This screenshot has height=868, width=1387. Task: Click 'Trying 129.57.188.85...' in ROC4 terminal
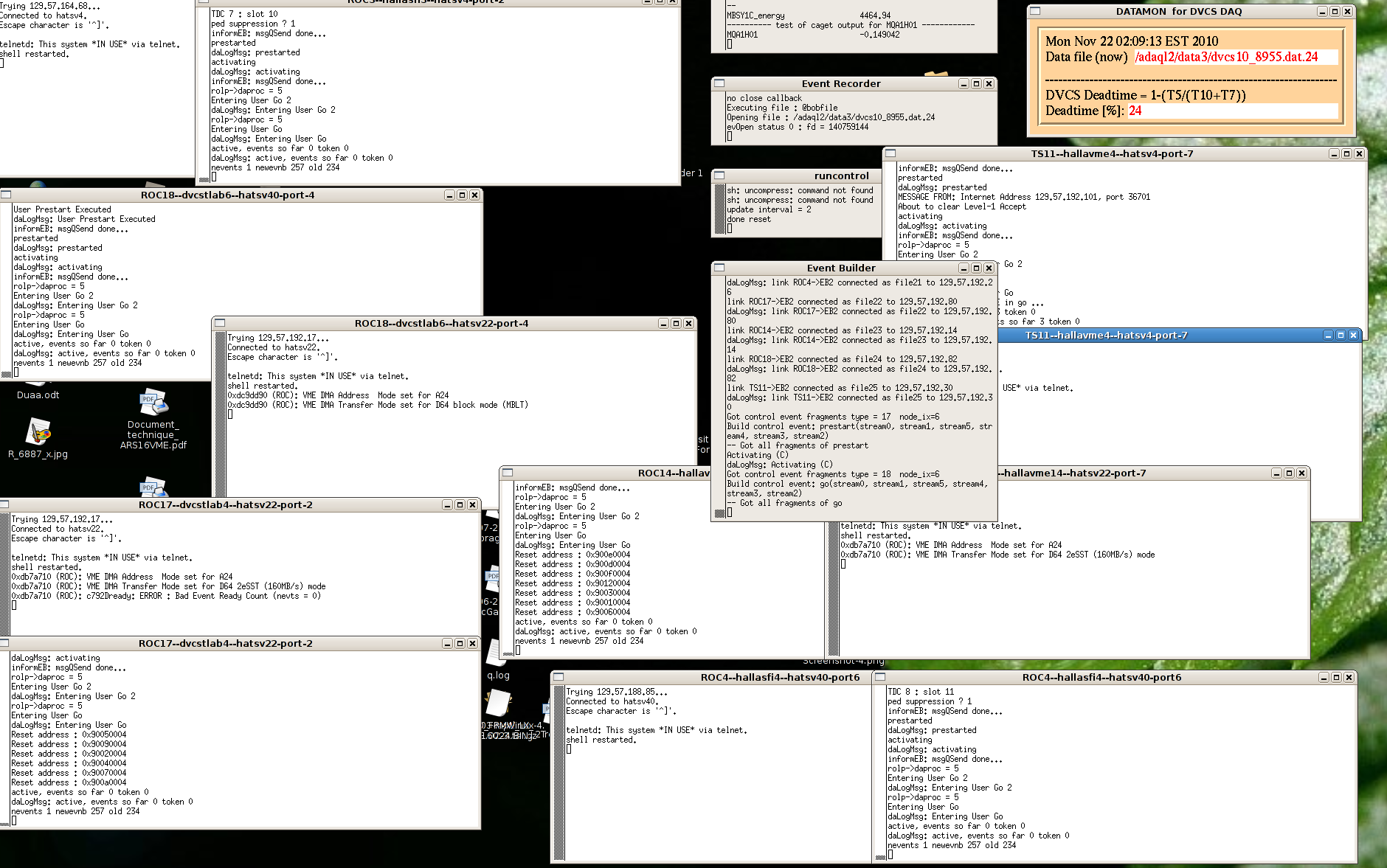click(617, 692)
